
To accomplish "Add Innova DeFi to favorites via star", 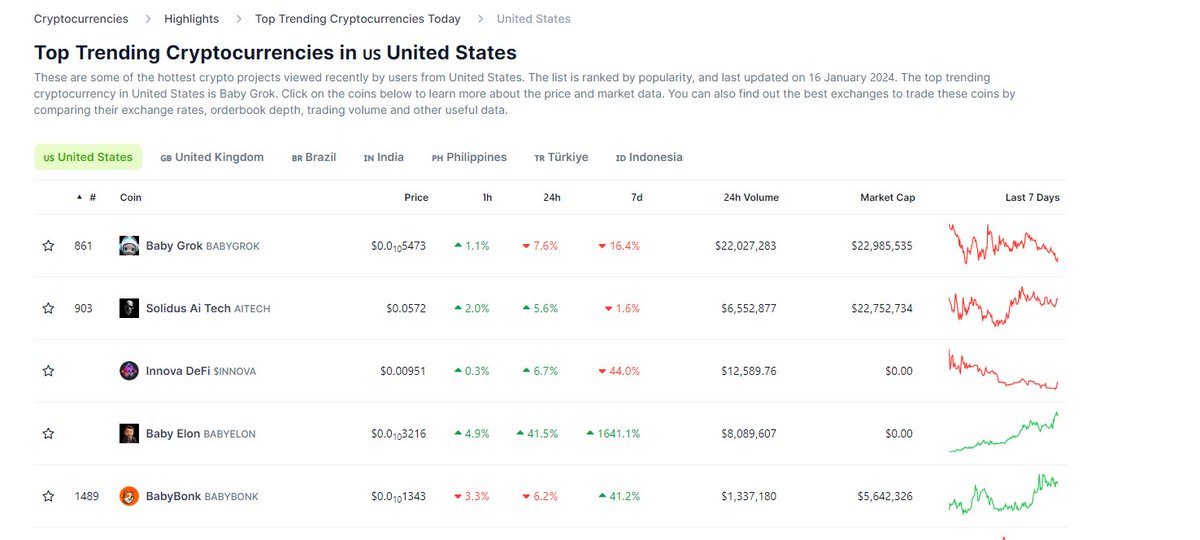I will (48, 371).
